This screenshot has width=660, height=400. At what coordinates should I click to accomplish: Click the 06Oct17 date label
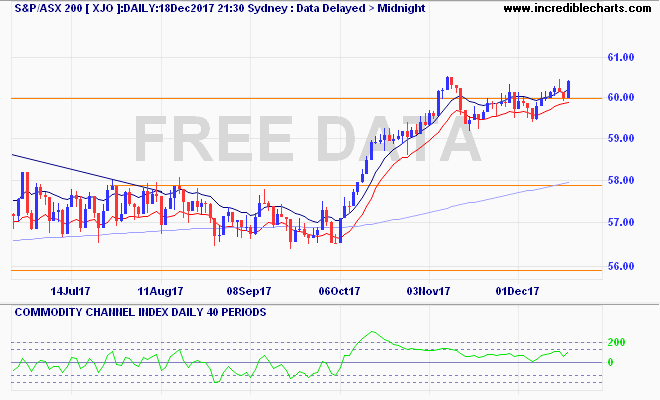click(x=339, y=291)
